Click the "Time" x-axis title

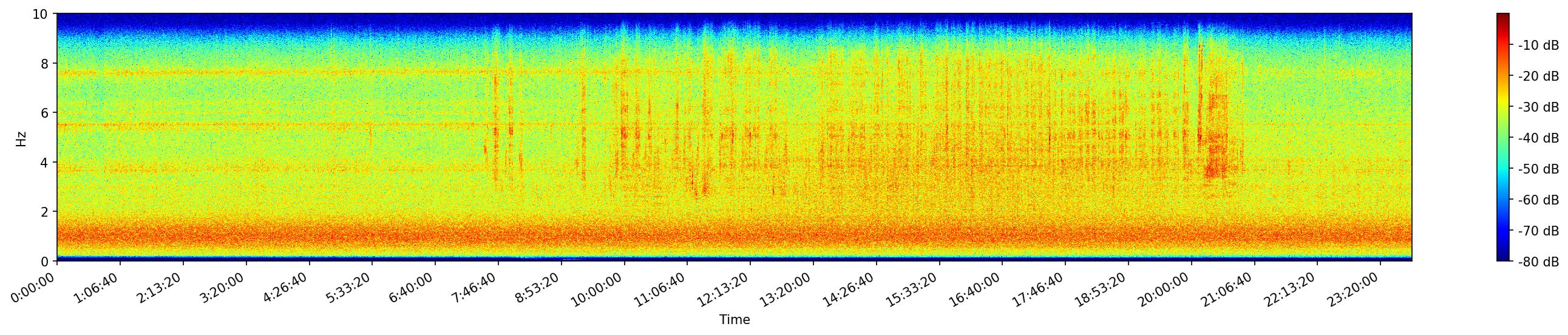pos(734,320)
